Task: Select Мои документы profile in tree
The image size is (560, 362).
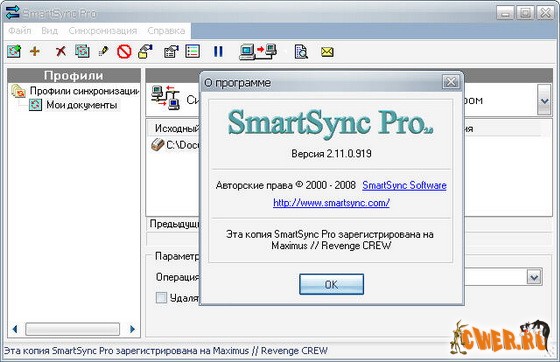Action: click(81, 105)
